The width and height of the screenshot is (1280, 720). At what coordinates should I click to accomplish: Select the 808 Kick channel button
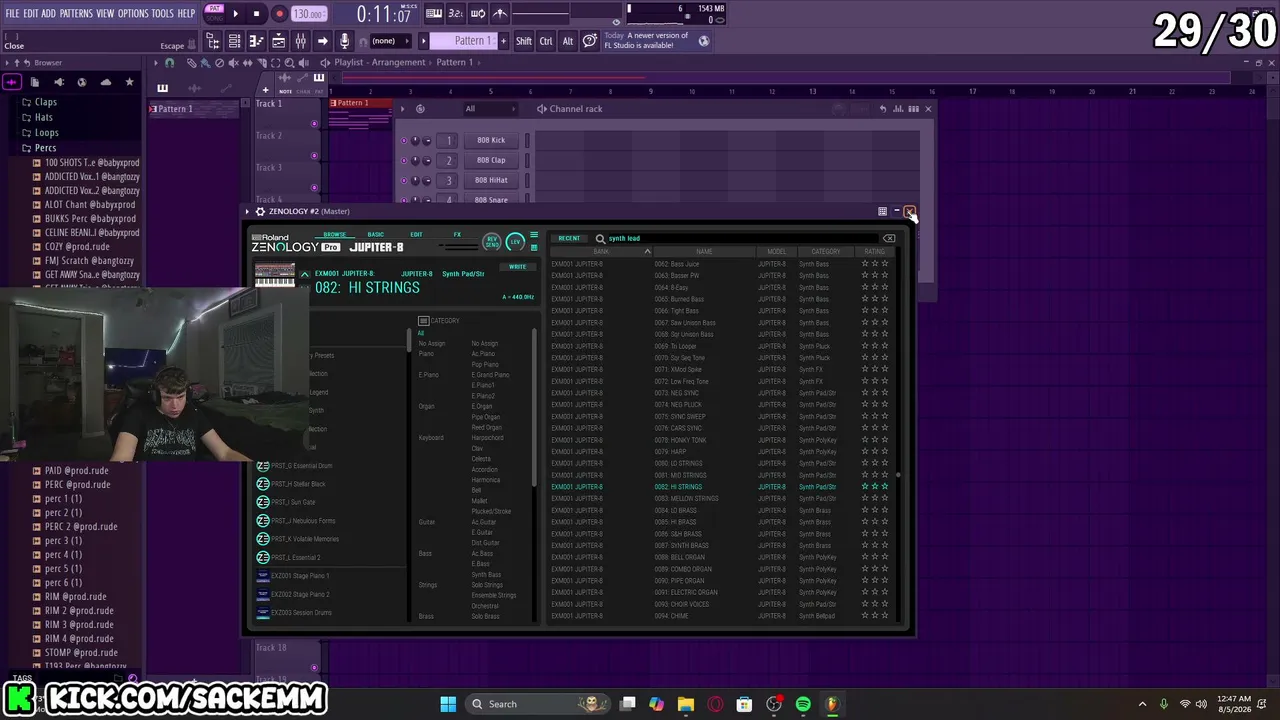pyautogui.click(x=491, y=140)
